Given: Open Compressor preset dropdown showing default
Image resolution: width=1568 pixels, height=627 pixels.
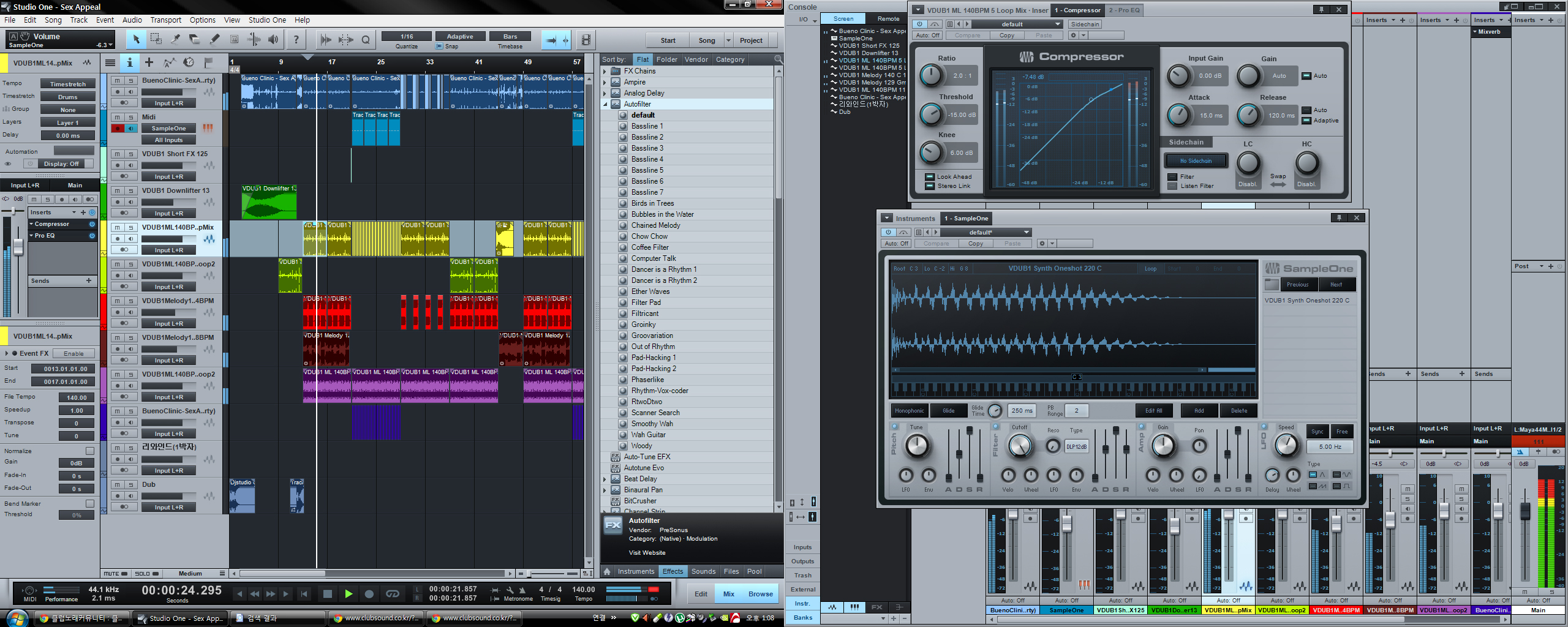Looking at the screenshot, I should pos(1017,24).
